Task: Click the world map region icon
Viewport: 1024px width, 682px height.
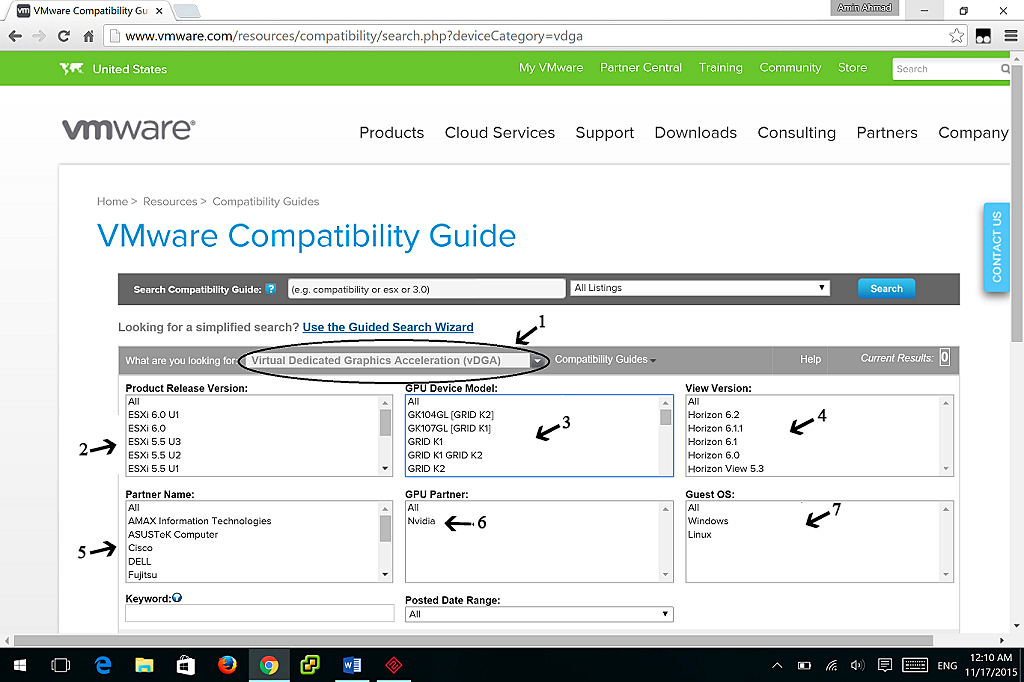Action: coord(71,69)
